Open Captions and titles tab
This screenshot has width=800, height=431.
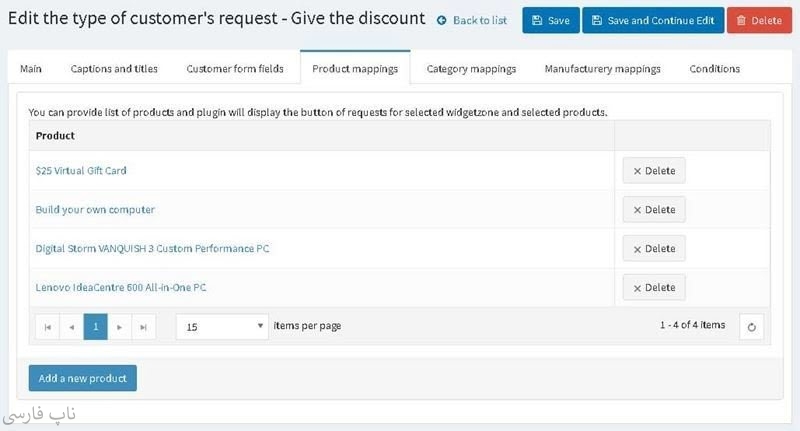[114, 69]
